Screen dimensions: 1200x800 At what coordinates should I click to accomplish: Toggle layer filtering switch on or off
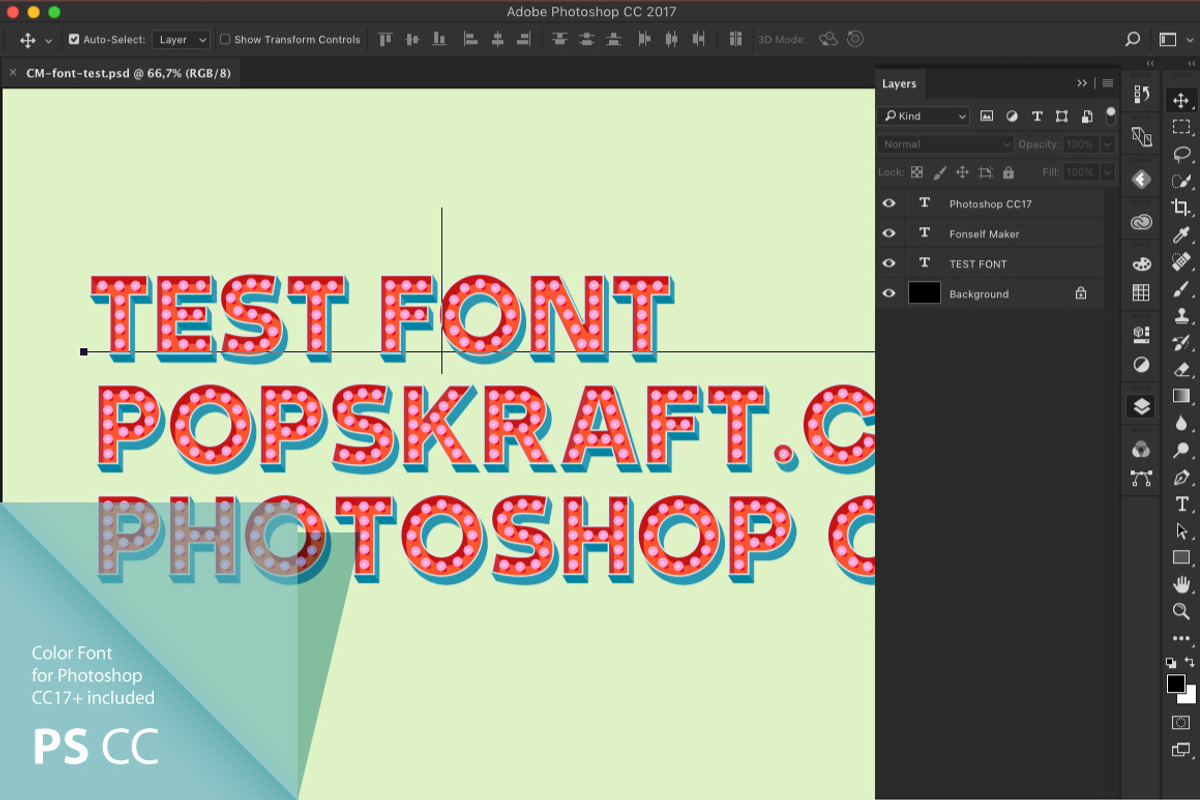(1110, 115)
